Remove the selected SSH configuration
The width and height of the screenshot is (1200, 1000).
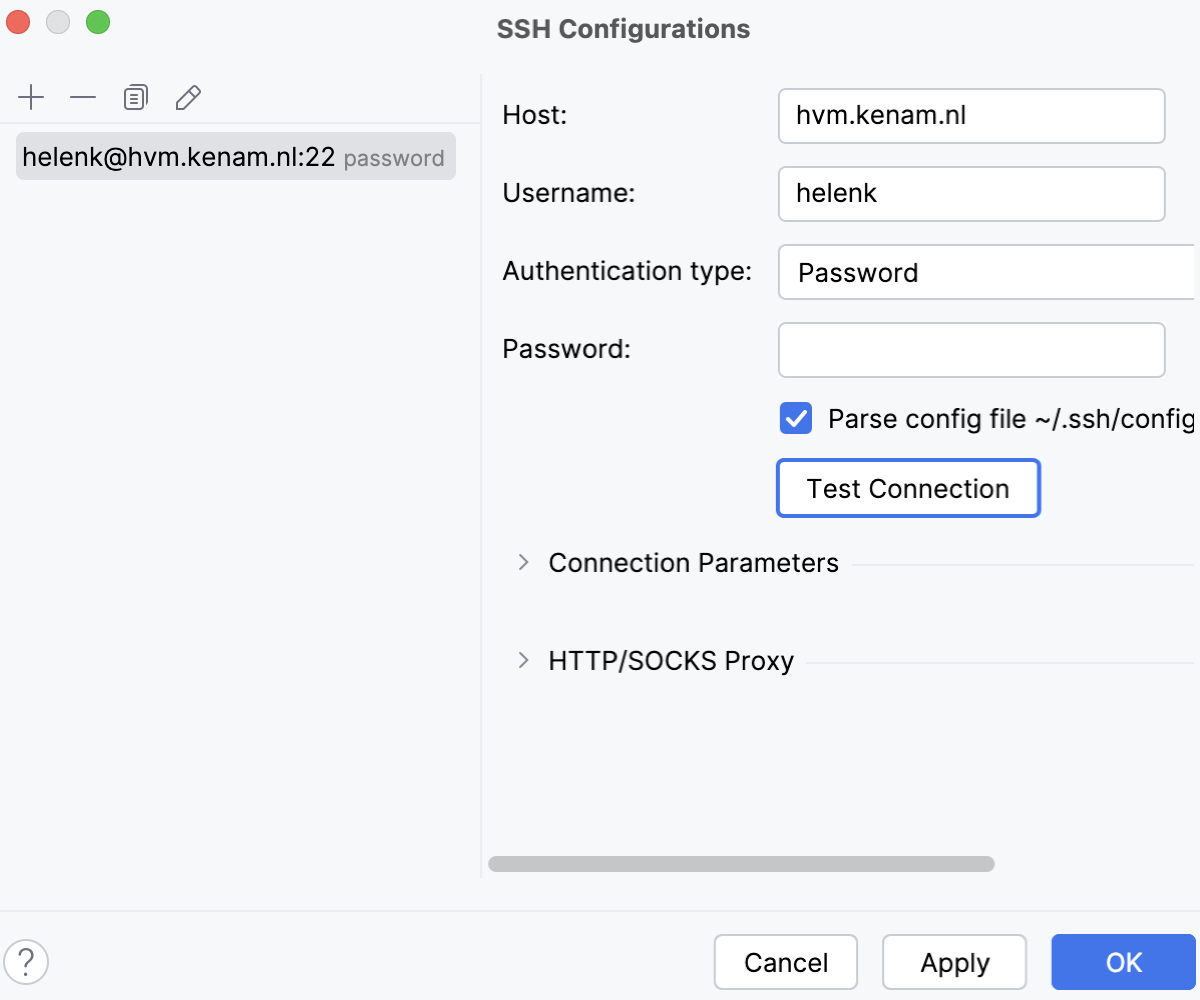(82, 97)
